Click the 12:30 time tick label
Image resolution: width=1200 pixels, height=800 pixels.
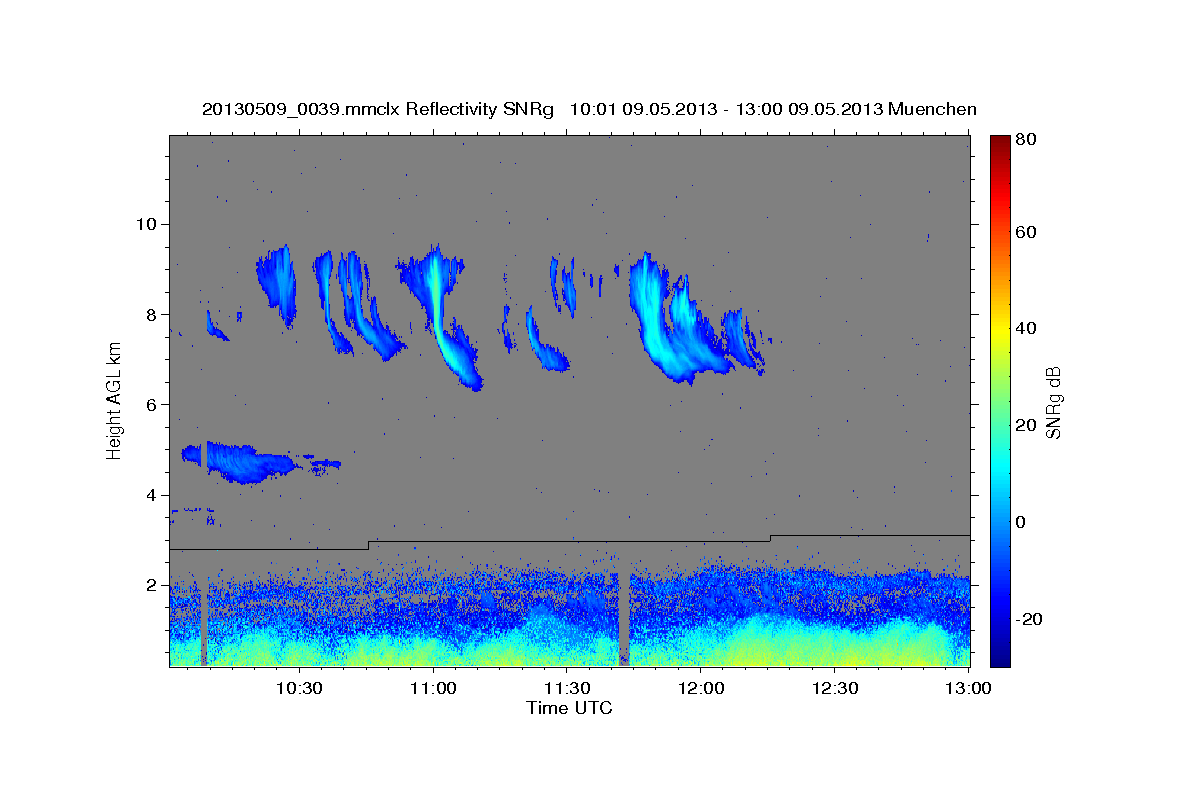pos(835,688)
